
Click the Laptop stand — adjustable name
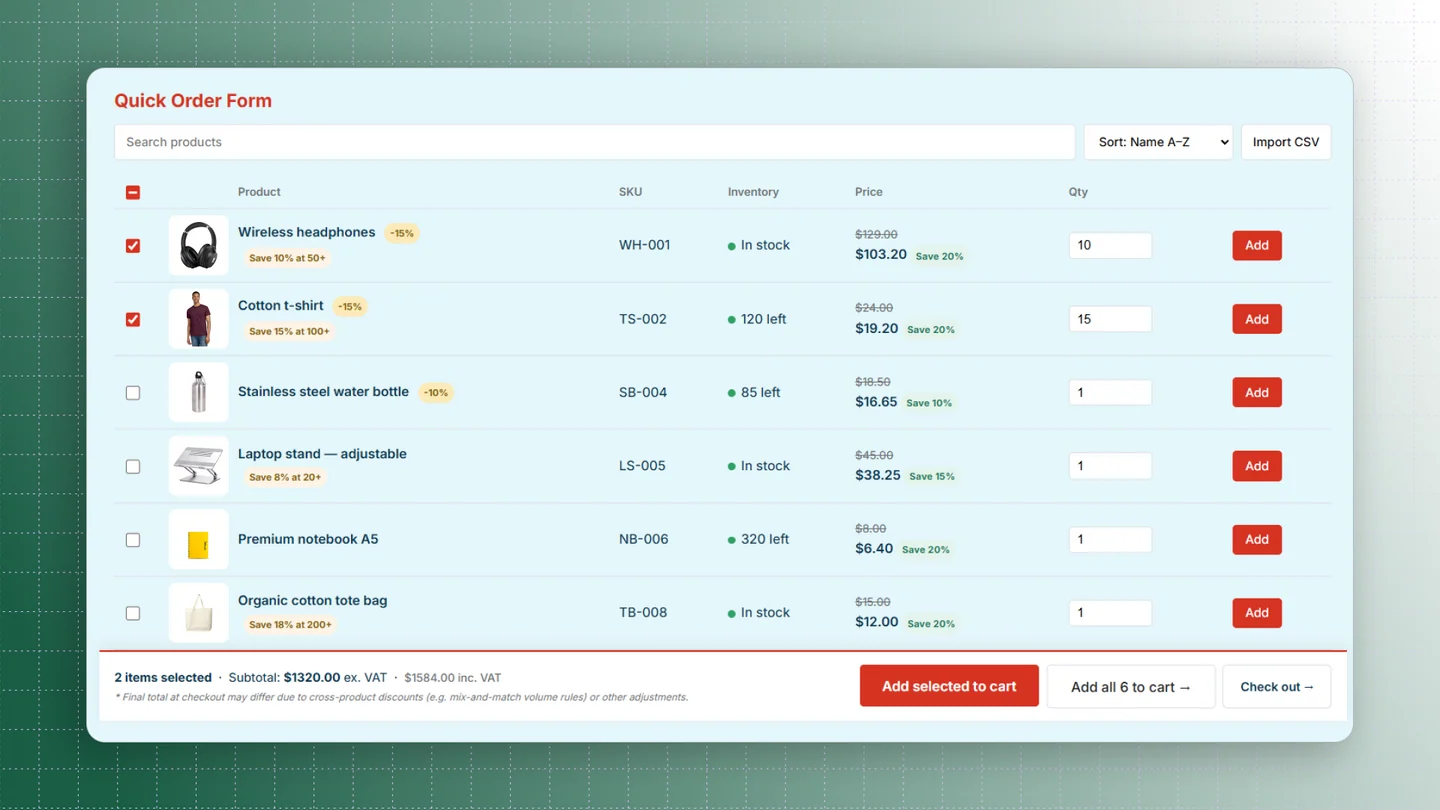(x=322, y=454)
